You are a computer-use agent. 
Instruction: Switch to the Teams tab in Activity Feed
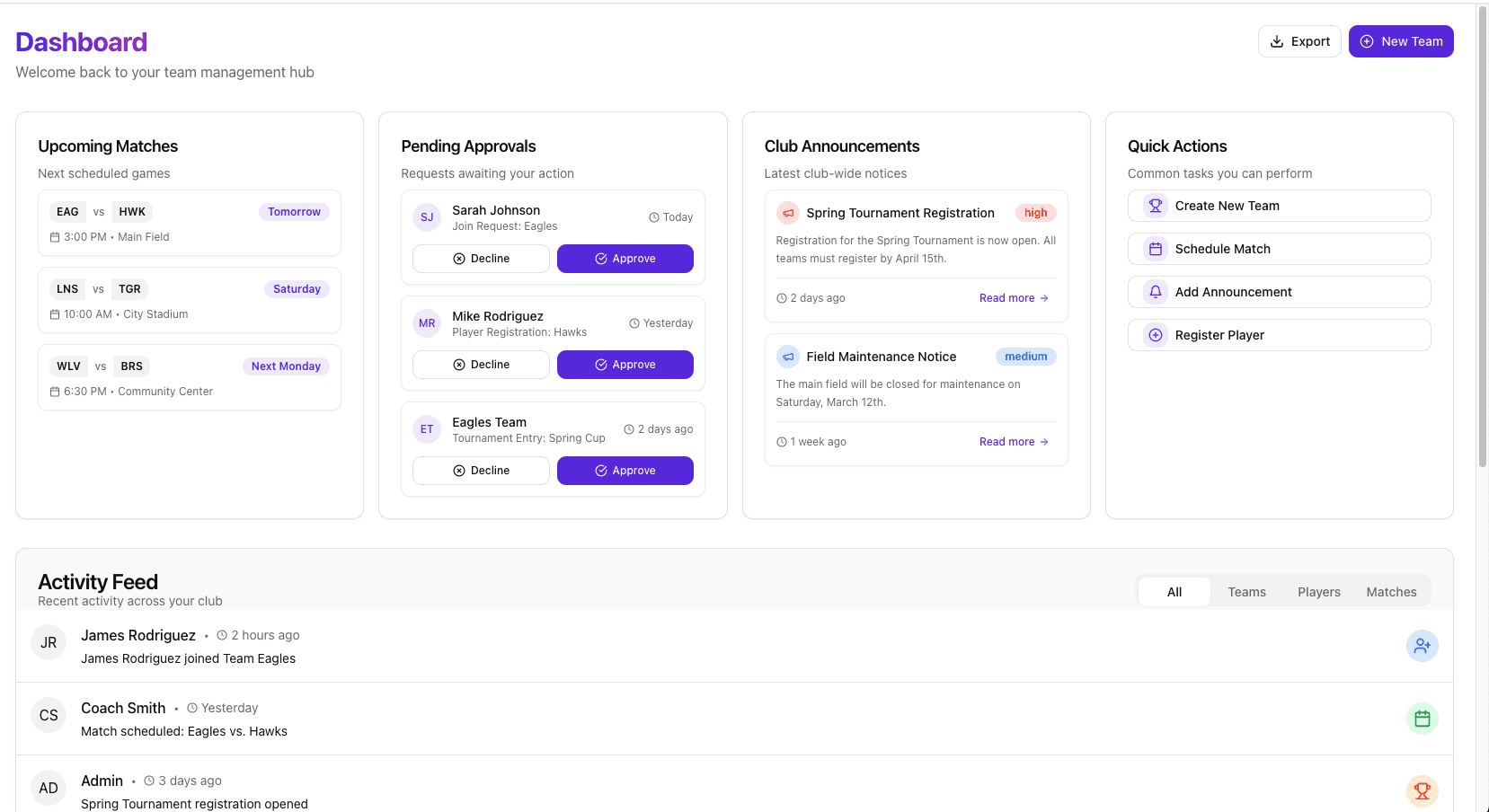[x=1246, y=591]
